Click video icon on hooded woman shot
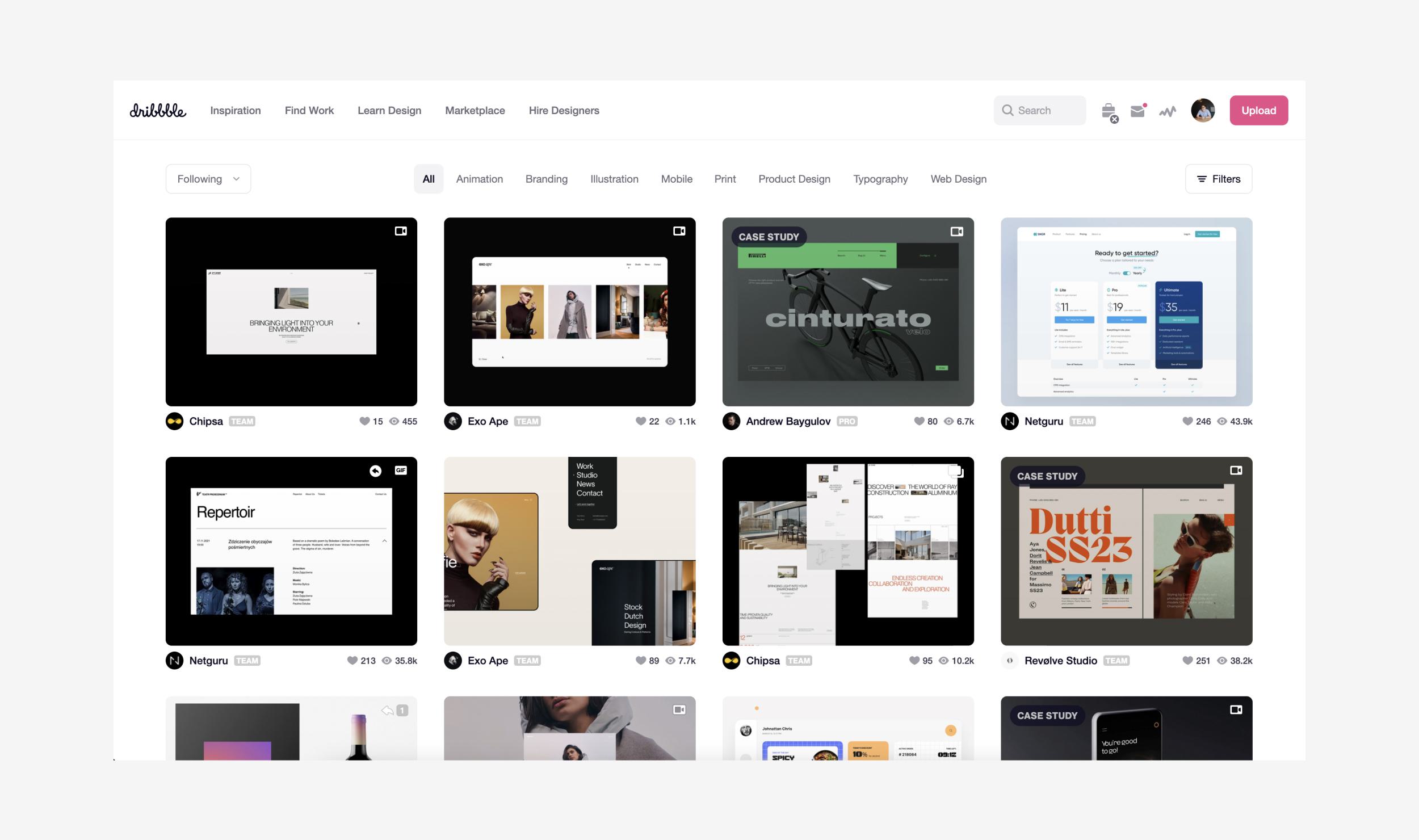 tap(679, 710)
